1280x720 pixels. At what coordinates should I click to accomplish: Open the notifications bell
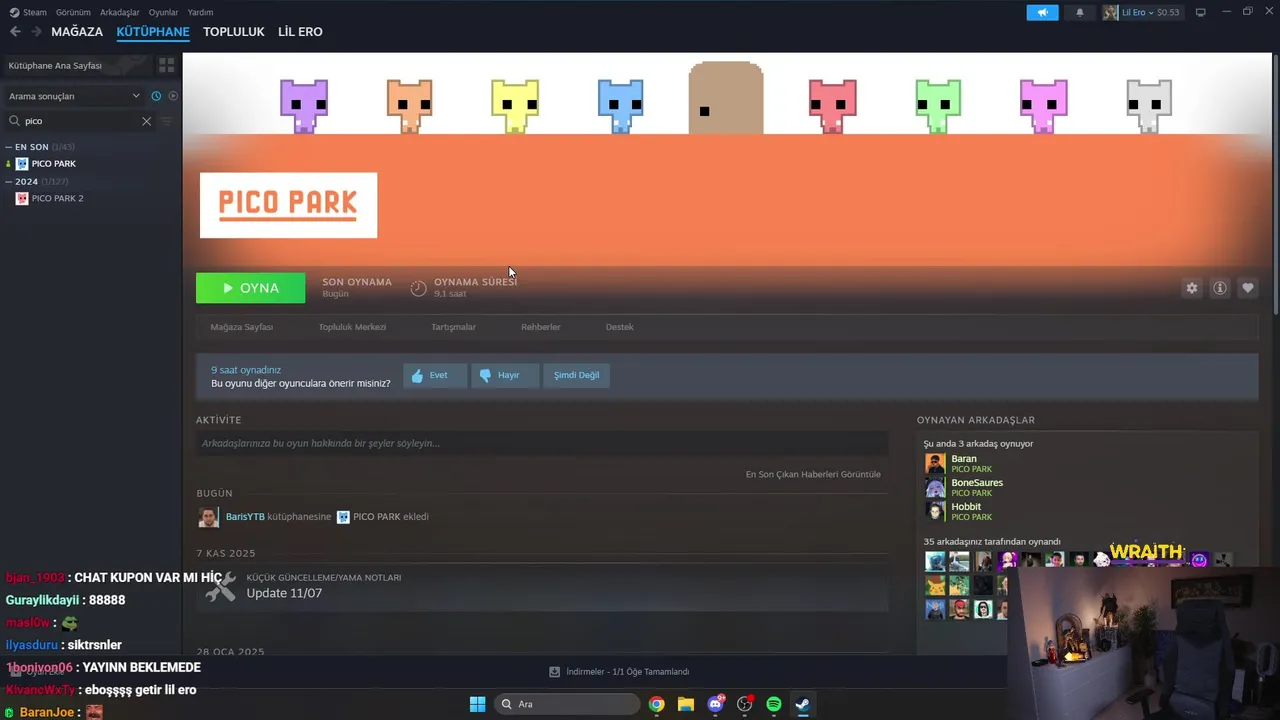pyautogui.click(x=1080, y=12)
